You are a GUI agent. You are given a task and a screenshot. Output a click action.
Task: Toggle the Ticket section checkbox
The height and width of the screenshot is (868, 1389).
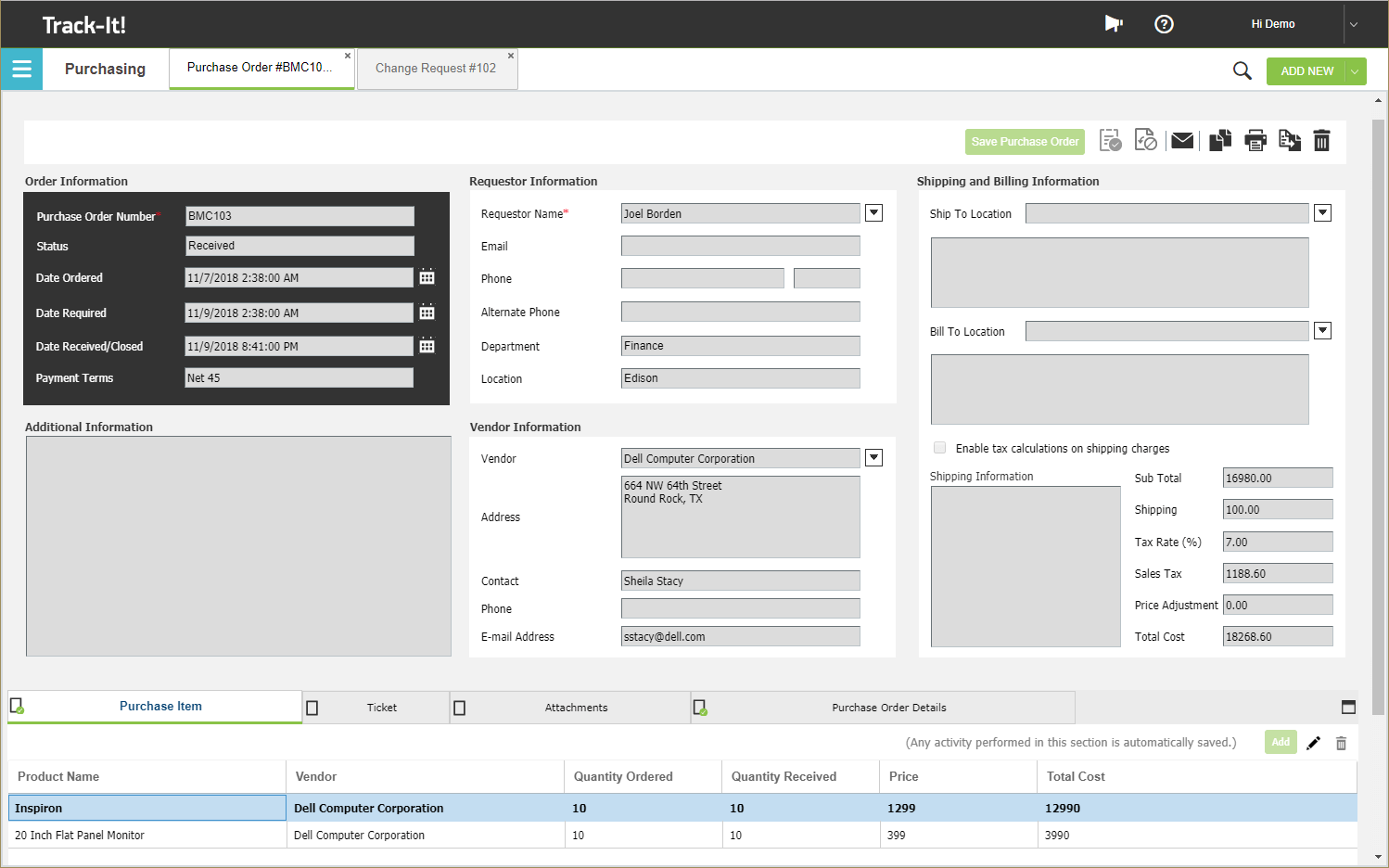tap(312, 707)
